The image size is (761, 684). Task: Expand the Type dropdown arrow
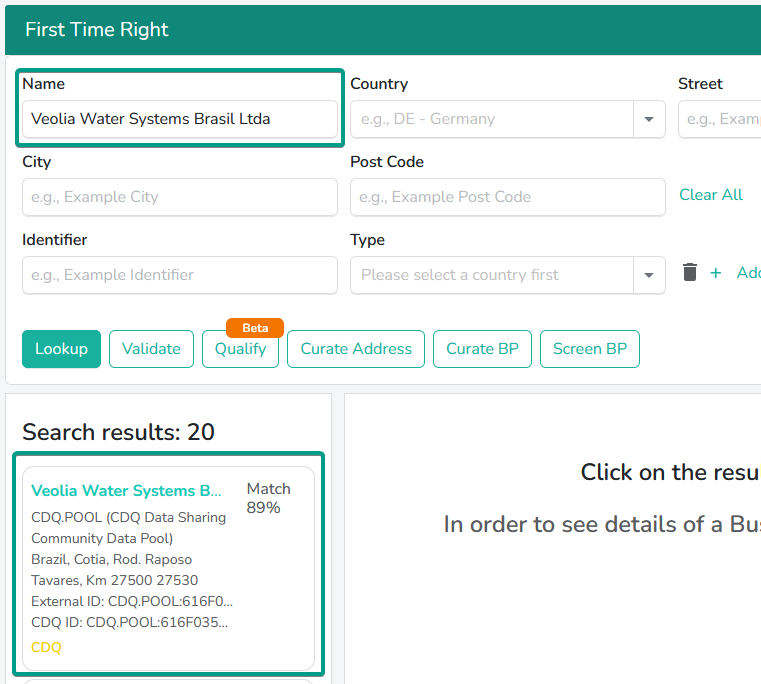tap(649, 275)
